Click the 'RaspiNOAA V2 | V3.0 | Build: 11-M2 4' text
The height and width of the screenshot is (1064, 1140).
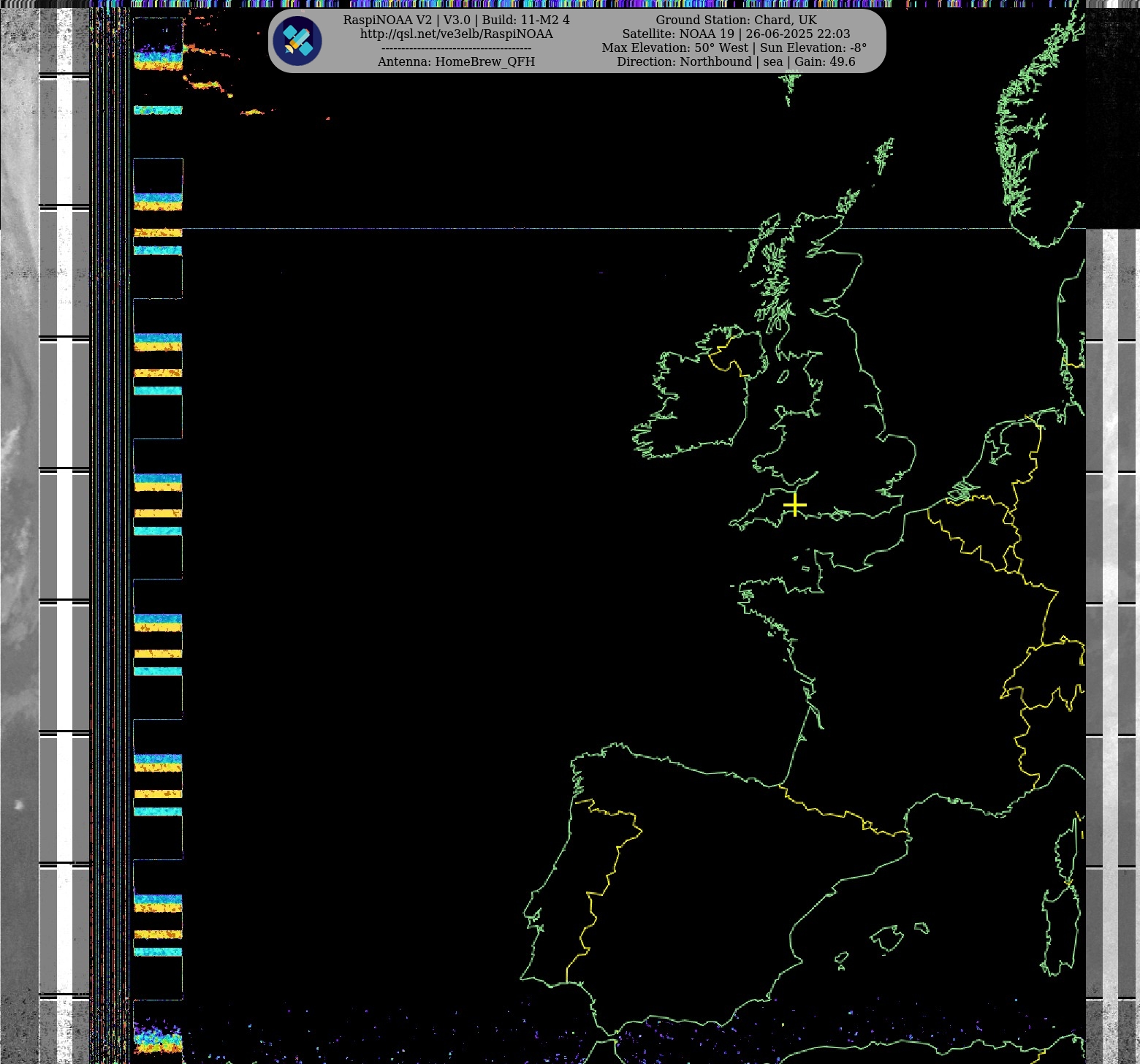[x=457, y=20]
